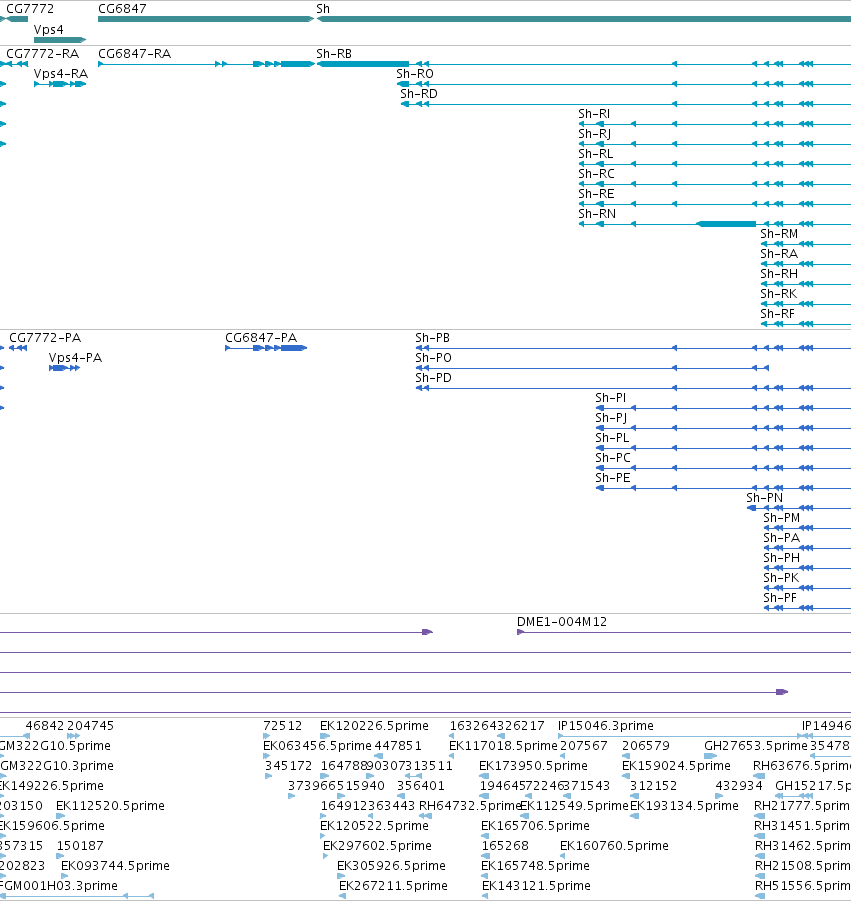The image size is (851, 901).
Task: Click the Sh-RA transcript label
Action: pyautogui.click(x=779, y=254)
